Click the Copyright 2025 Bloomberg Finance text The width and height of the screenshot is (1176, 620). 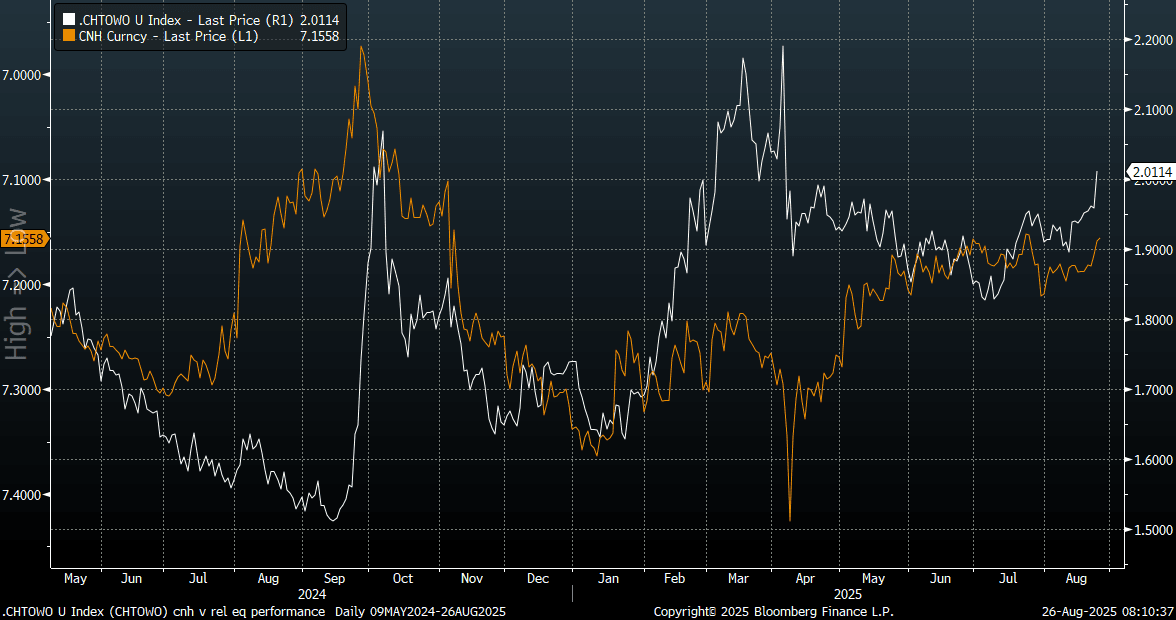[x=773, y=611]
